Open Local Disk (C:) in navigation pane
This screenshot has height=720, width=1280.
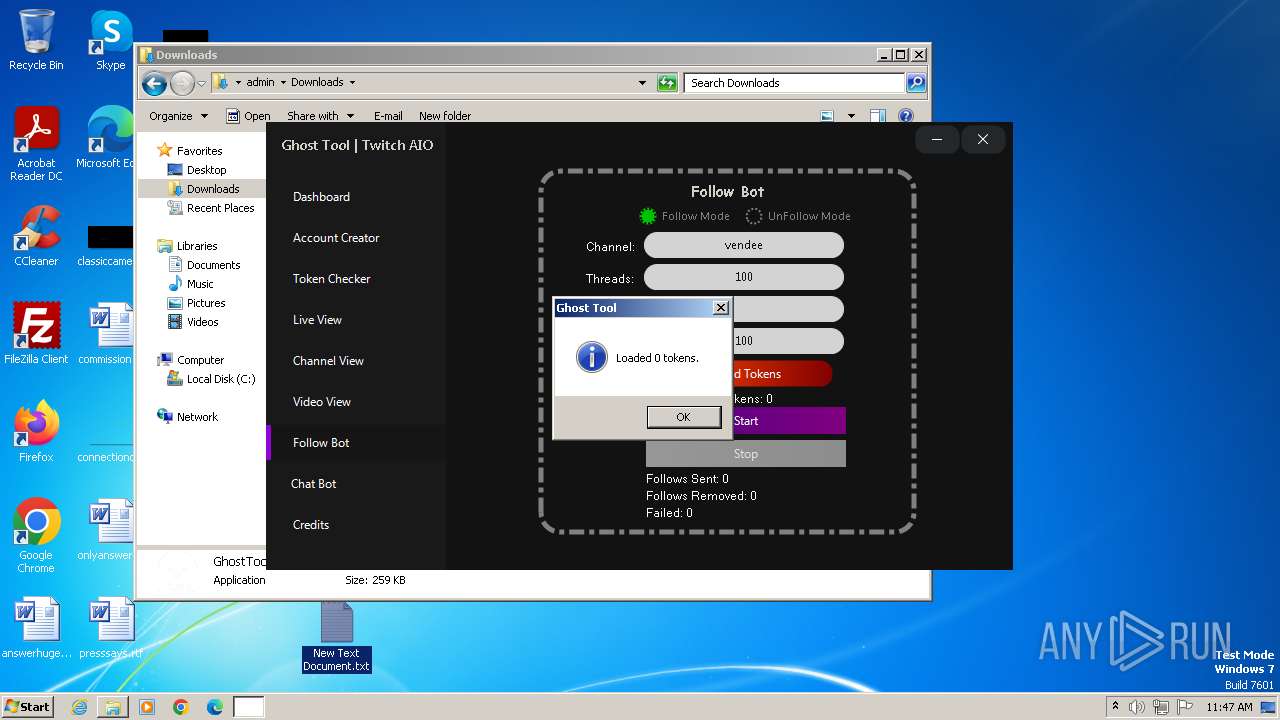click(221, 379)
